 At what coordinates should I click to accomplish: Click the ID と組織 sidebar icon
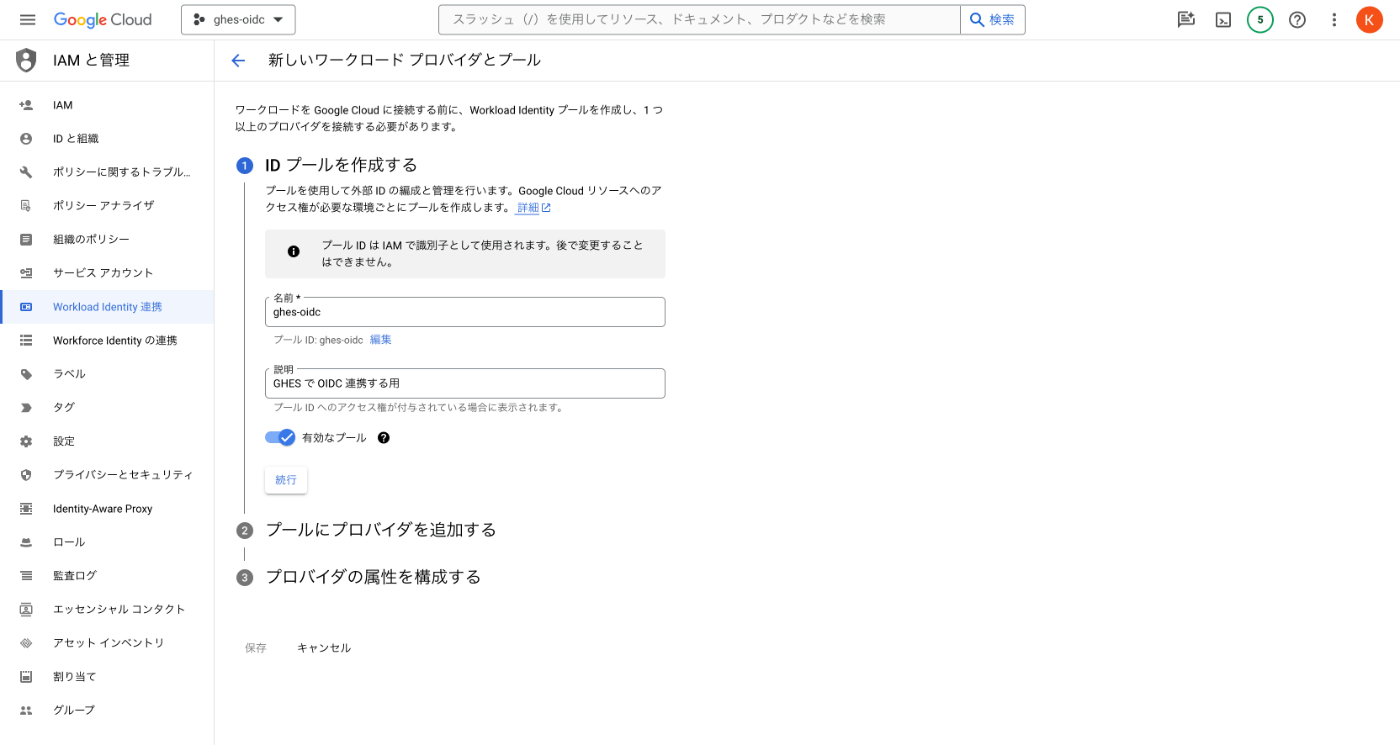pyautogui.click(x=26, y=139)
